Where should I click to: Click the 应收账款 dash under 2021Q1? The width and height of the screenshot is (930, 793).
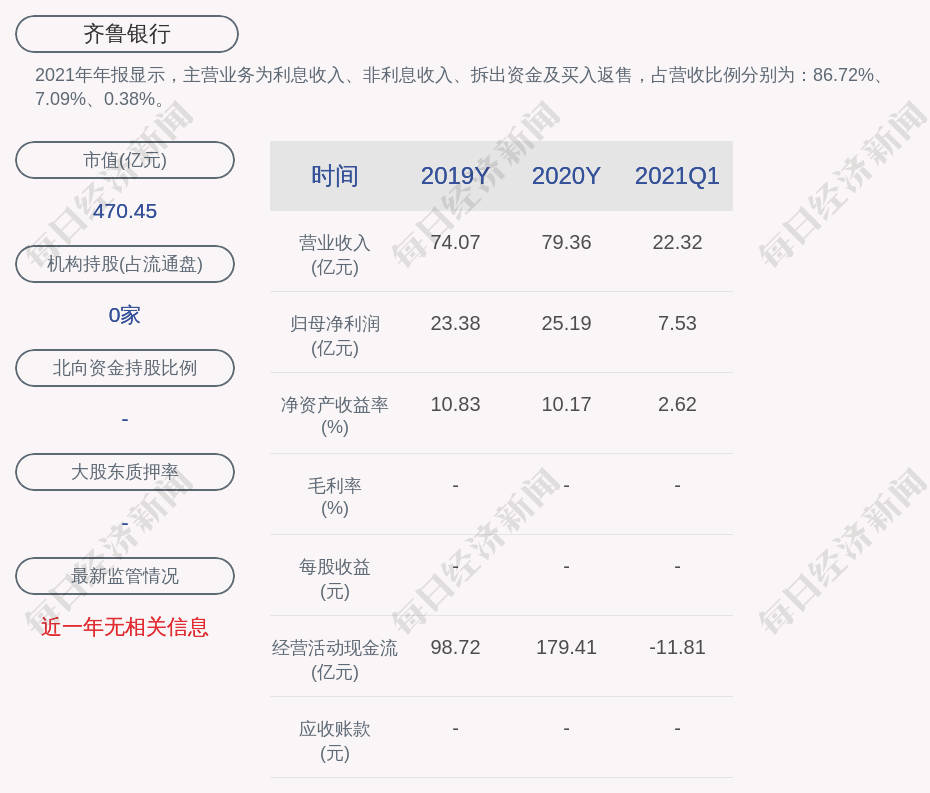677,728
